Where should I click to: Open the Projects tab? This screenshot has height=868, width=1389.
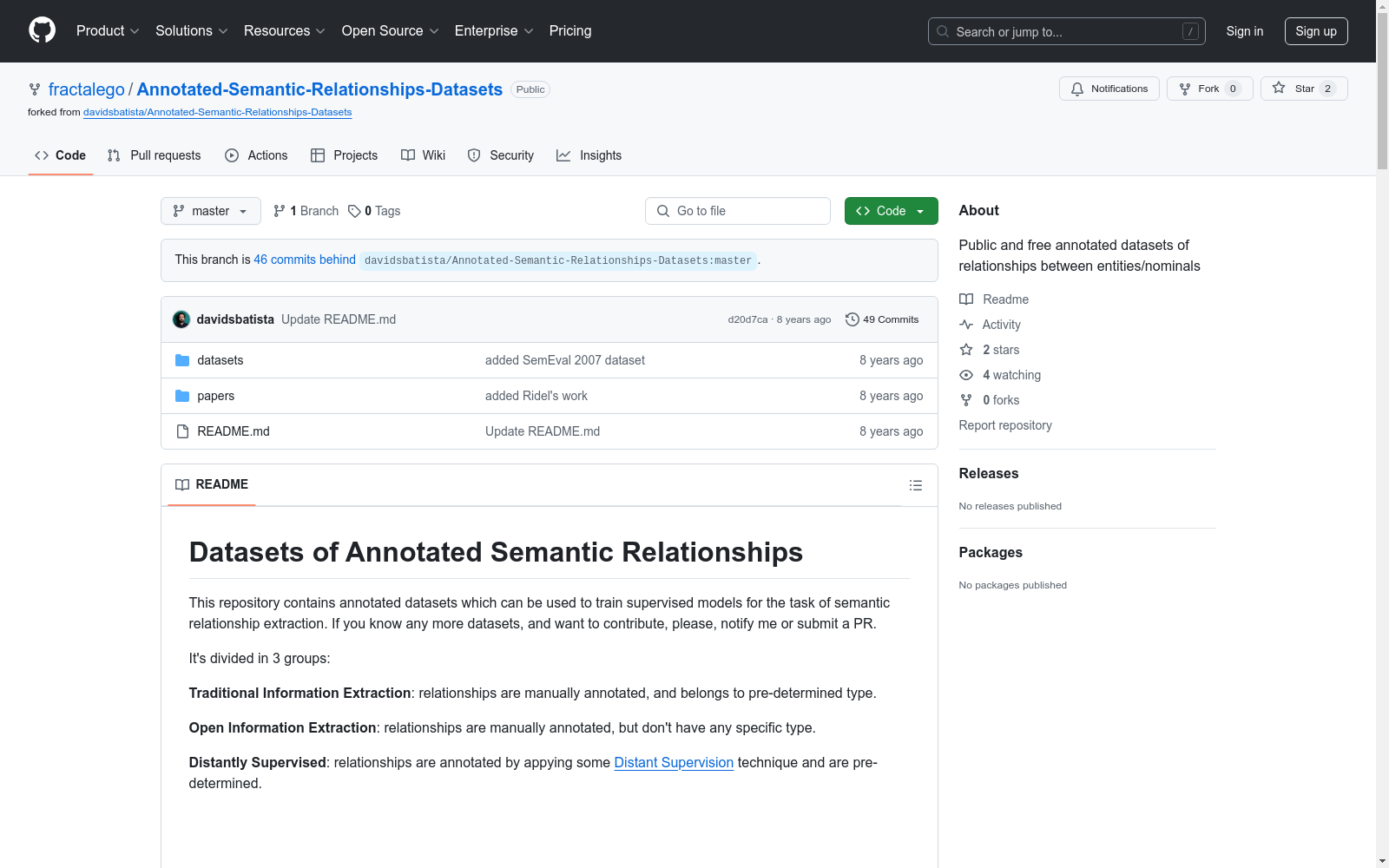click(345, 155)
